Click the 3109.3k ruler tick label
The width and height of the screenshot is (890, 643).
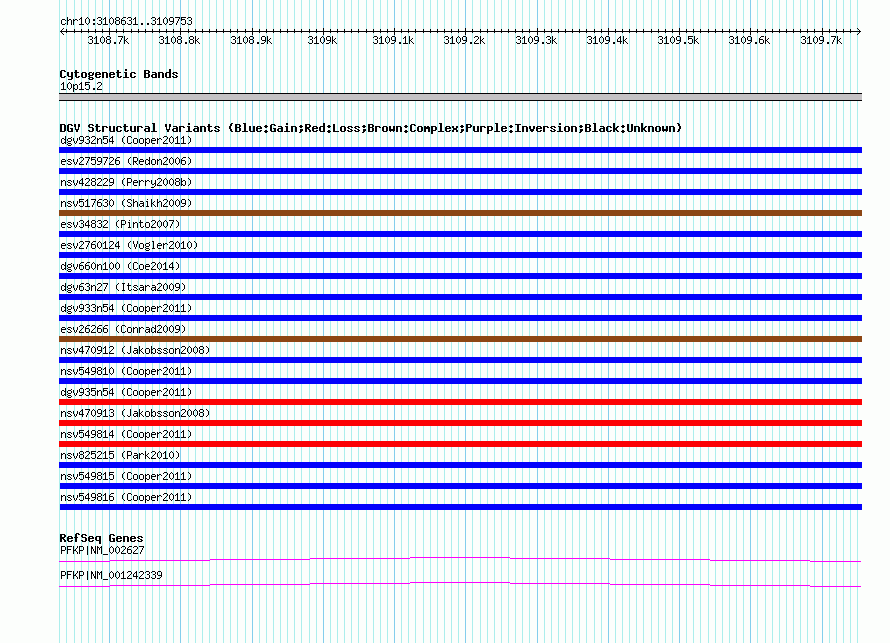(x=536, y=40)
